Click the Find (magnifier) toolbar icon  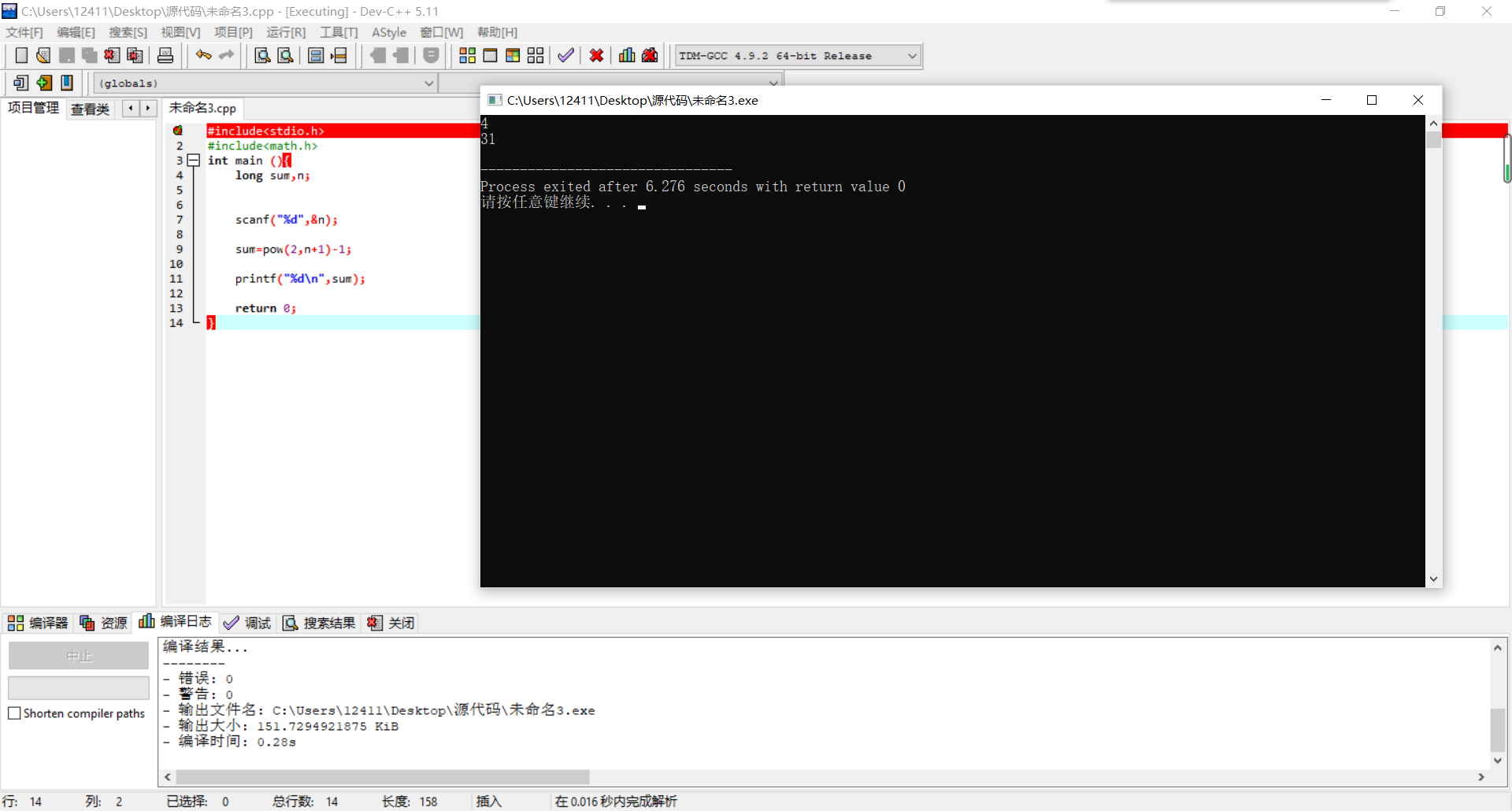[262, 55]
